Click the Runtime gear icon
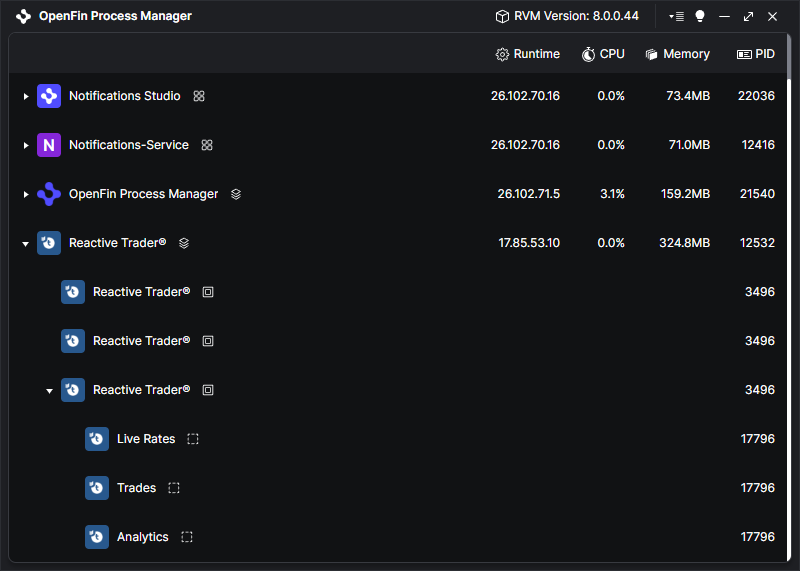Screen dimensions: 800x571 click(502, 55)
